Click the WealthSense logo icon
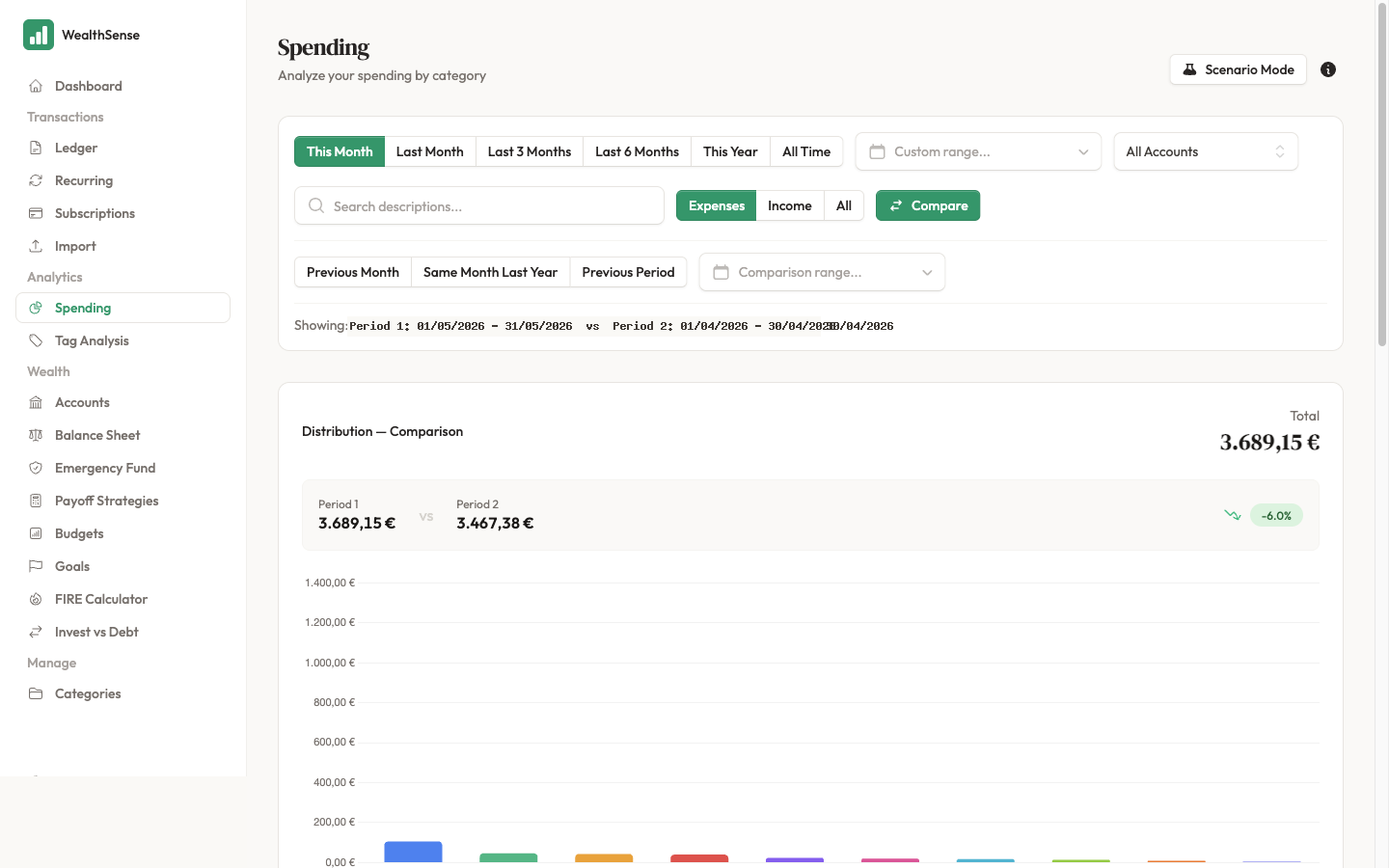The width and height of the screenshot is (1389, 868). [39, 35]
